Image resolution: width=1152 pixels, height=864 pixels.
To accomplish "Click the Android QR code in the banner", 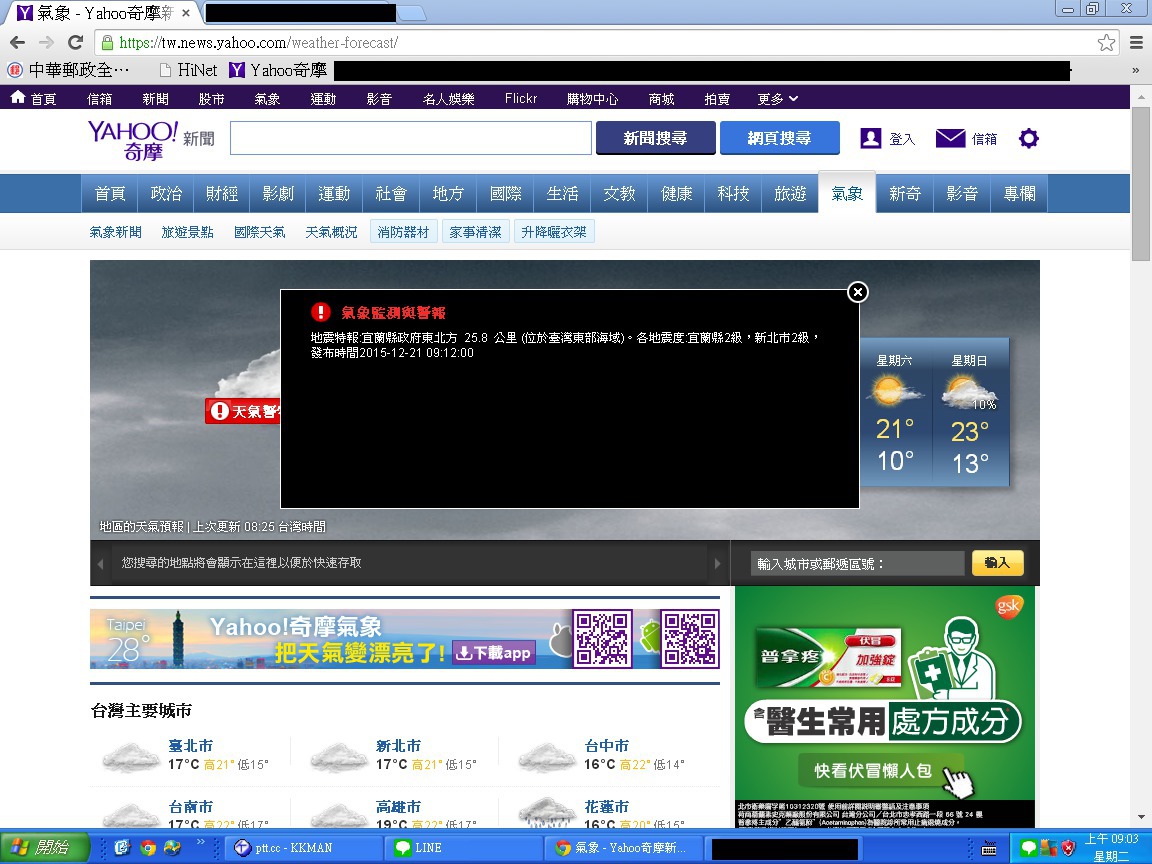I will [690, 638].
